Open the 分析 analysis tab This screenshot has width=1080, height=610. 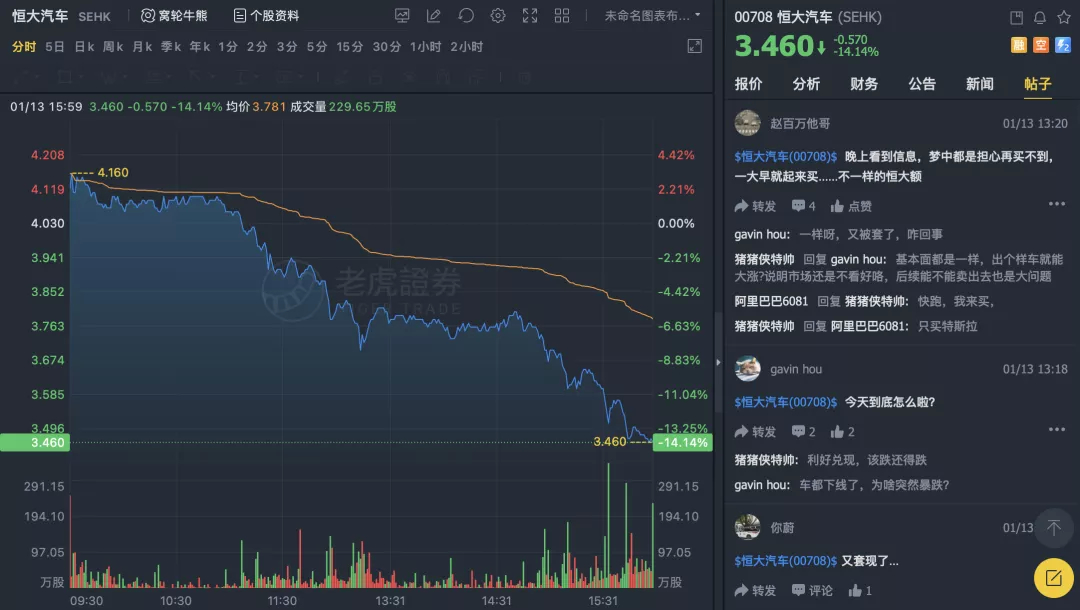[x=806, y=84]
